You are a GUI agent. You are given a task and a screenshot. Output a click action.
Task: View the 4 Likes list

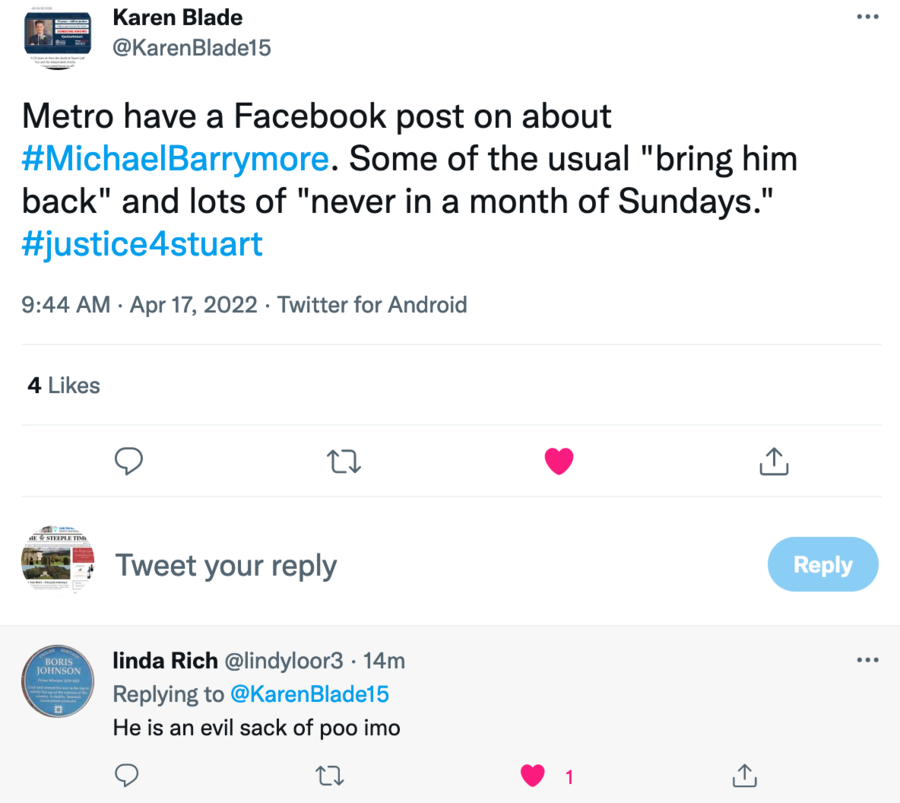click(64, 385)
